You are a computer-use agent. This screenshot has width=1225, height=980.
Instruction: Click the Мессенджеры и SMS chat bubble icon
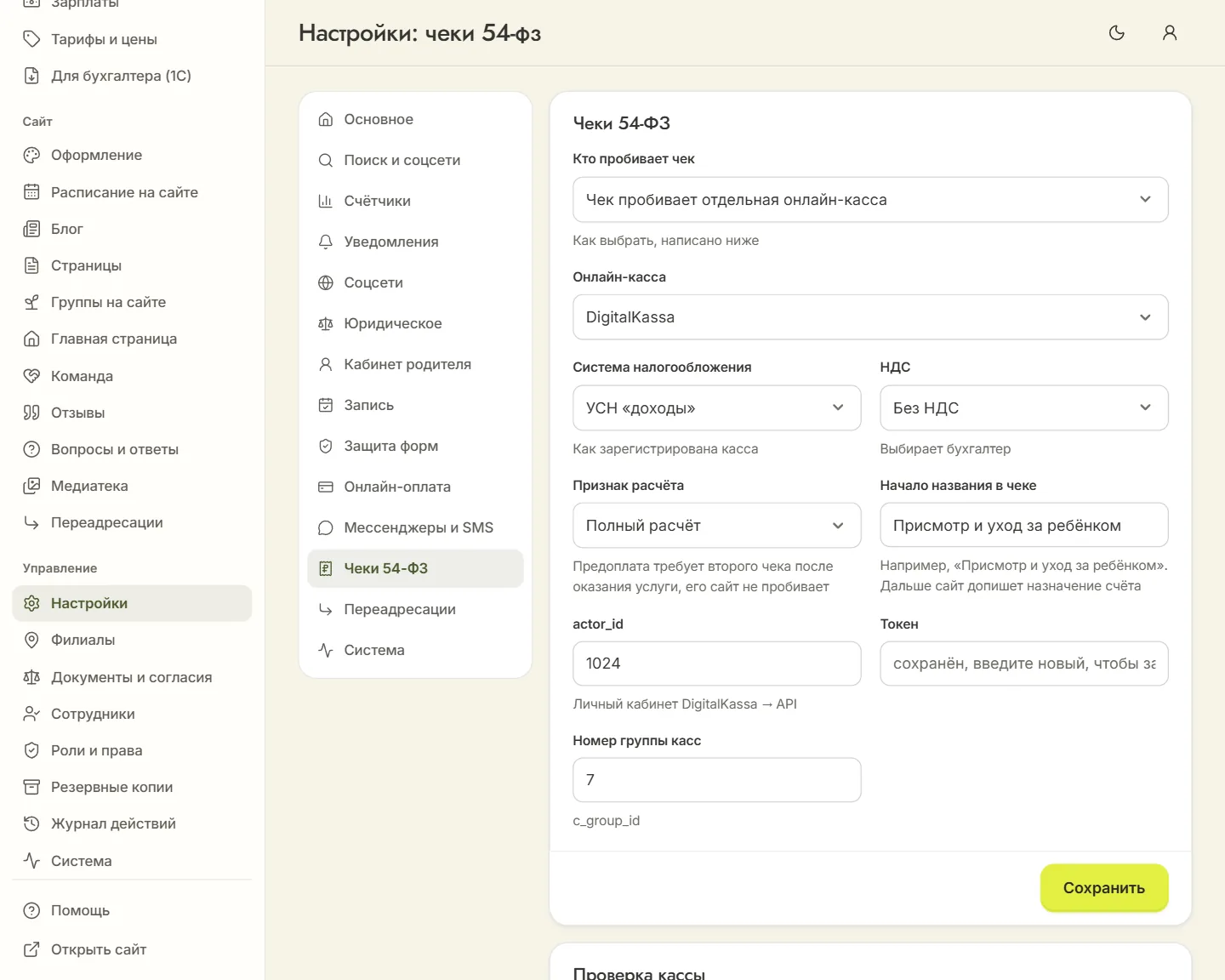pyautogui.click(x=325, y=527)
